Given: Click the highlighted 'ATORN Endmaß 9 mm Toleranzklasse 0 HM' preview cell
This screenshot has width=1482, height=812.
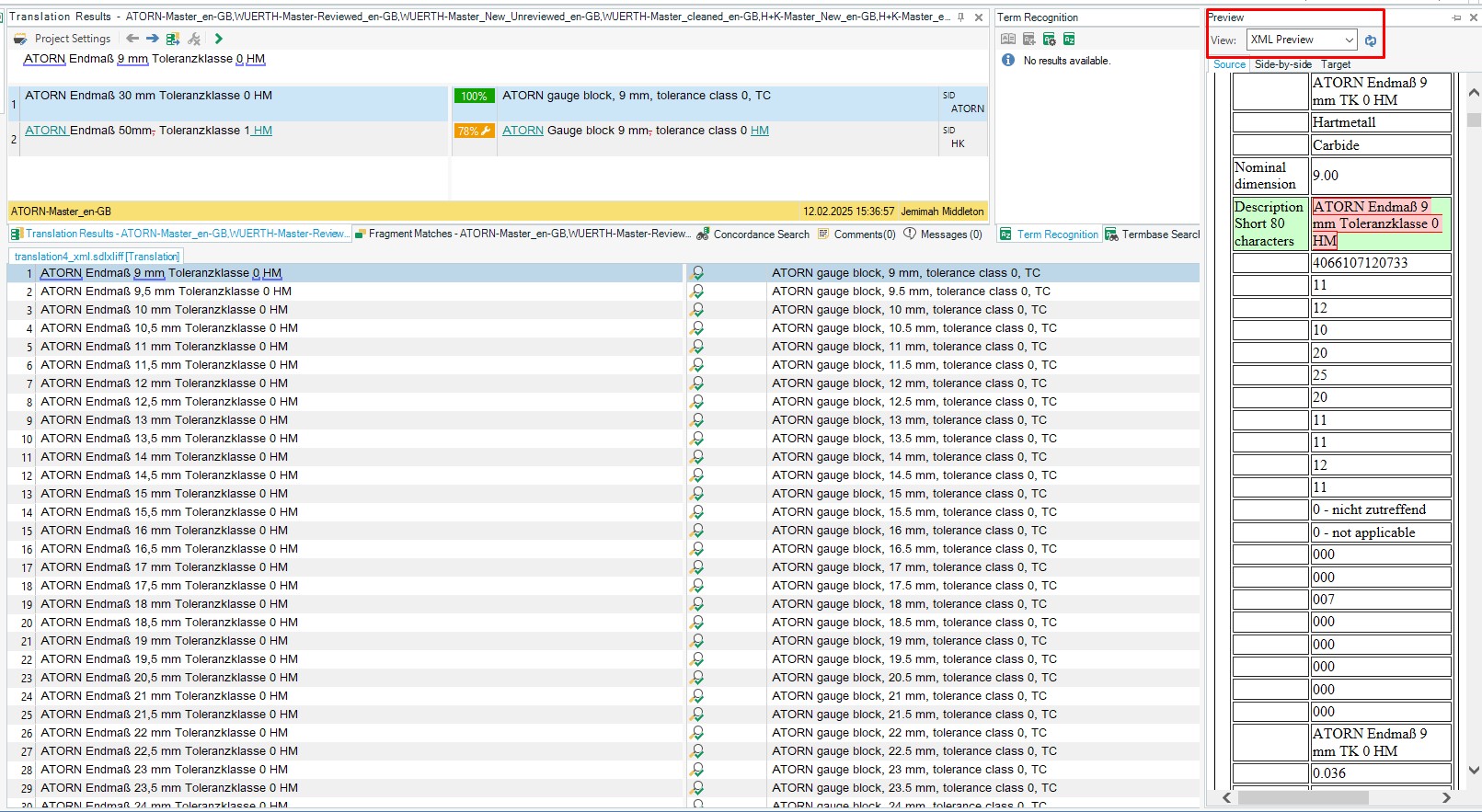Looking at the screenshot, I should (x=1380, y=223).
